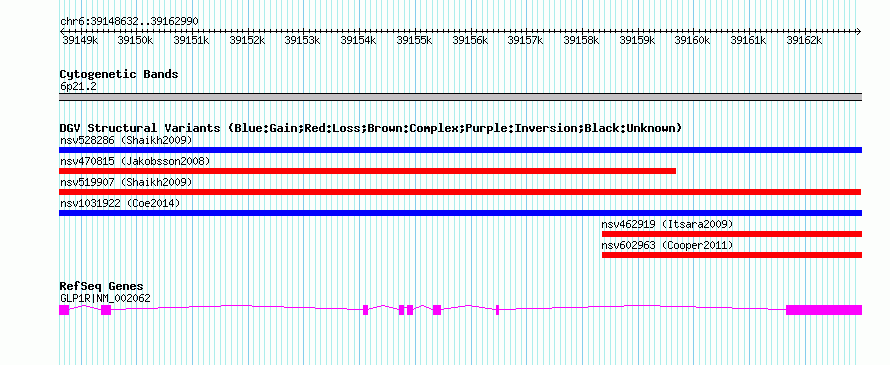
Task: Click the 39159k ruler label
Action: [x=637, y=41]
